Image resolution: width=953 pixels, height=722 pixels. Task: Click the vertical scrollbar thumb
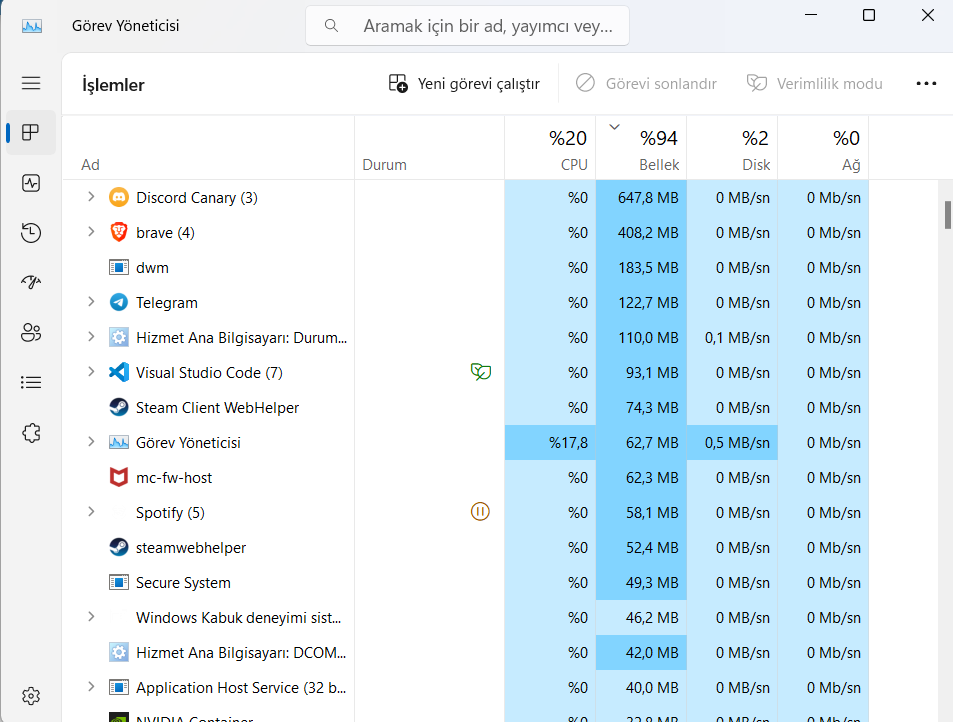(x=947, y=215)
